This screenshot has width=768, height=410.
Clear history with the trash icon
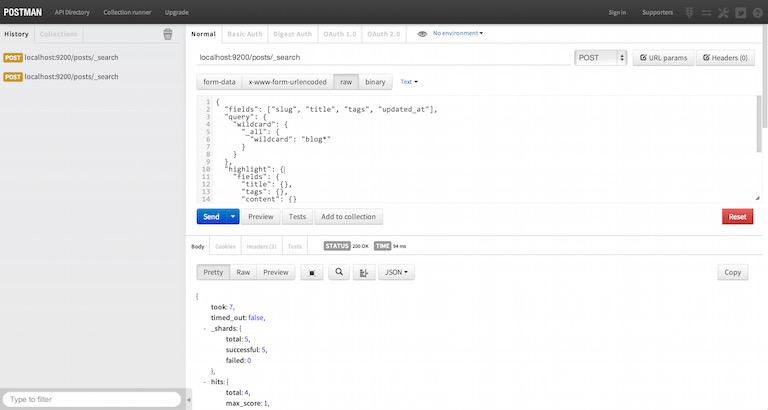click(x=168, y=34)
